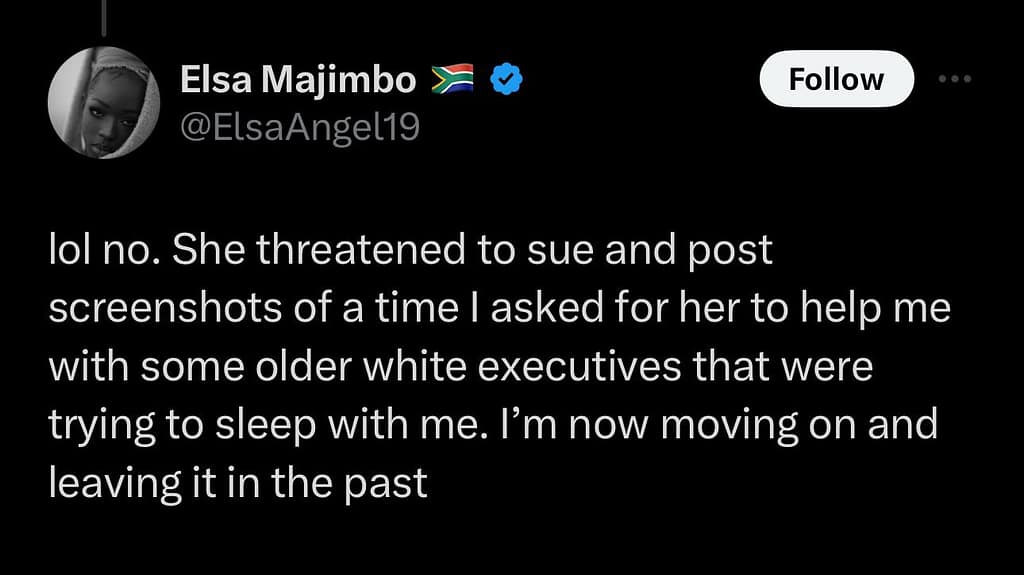The height and width of the screenshot is (575, 1024).
Task: Click the thread connector line above avatar
Action: pyautogui.click(x=104, y=20)
